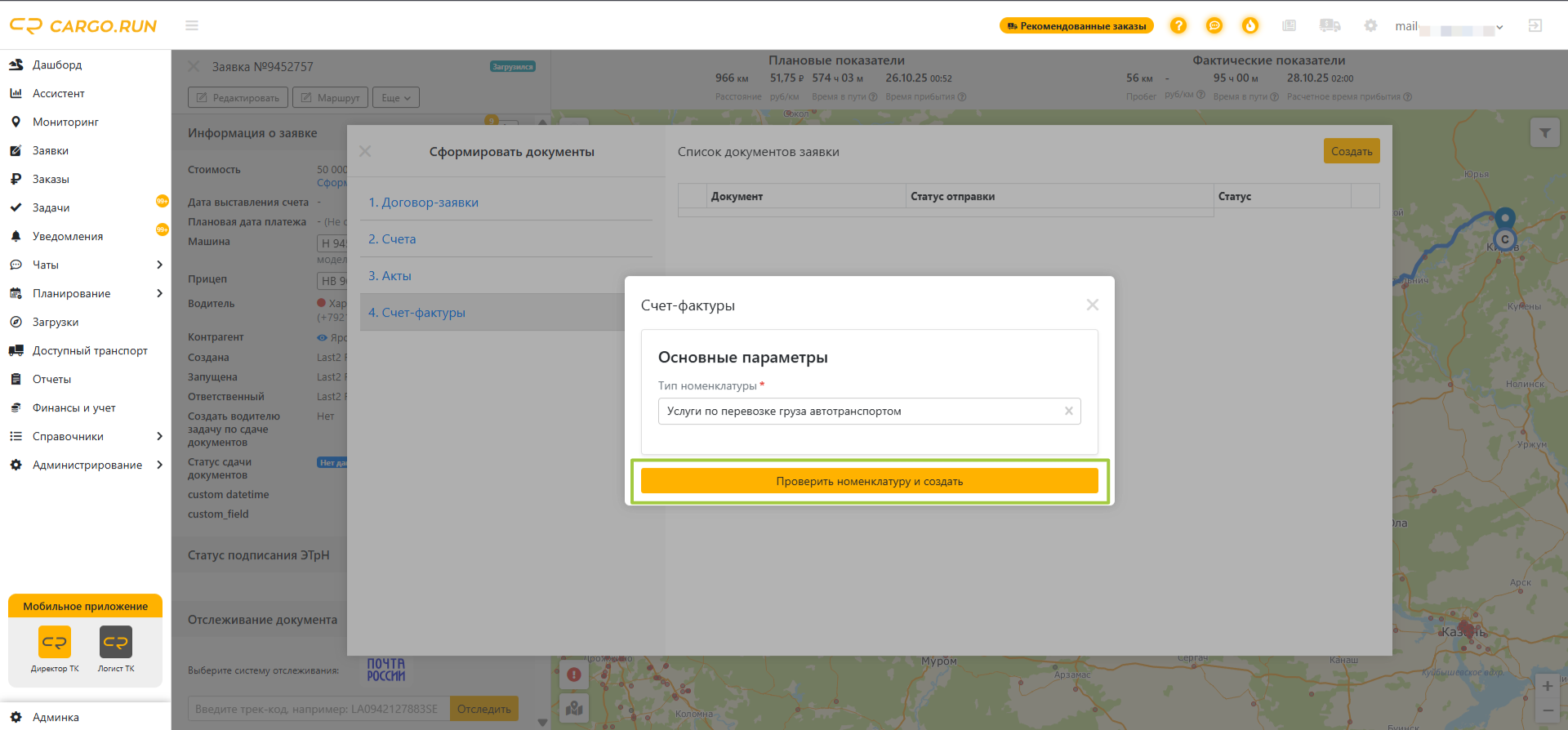
Task: Expand the Планирование sidebar submenu
Action: [x=159, y=293]
